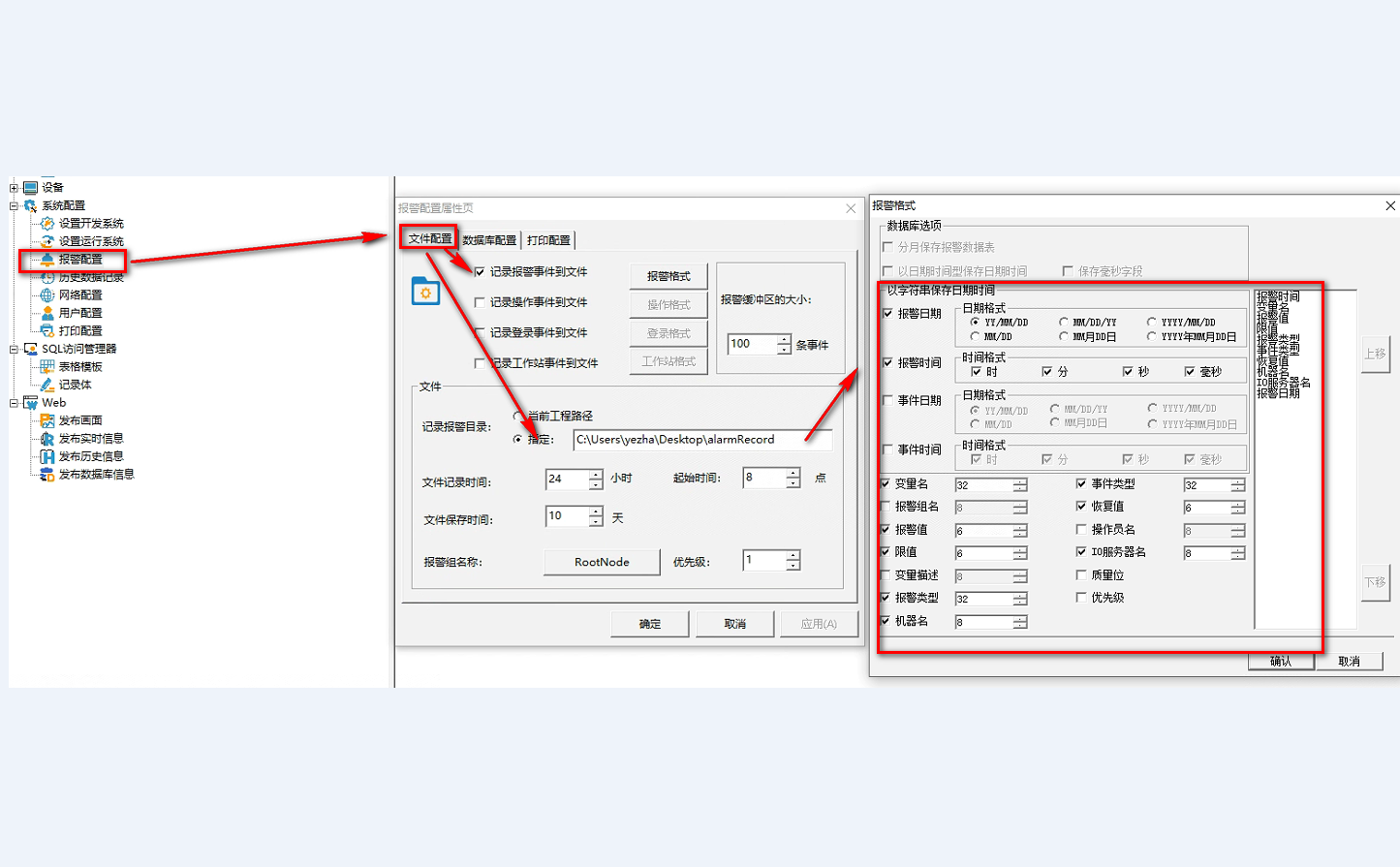Click the 用户配置 person icon

(47, 313)
